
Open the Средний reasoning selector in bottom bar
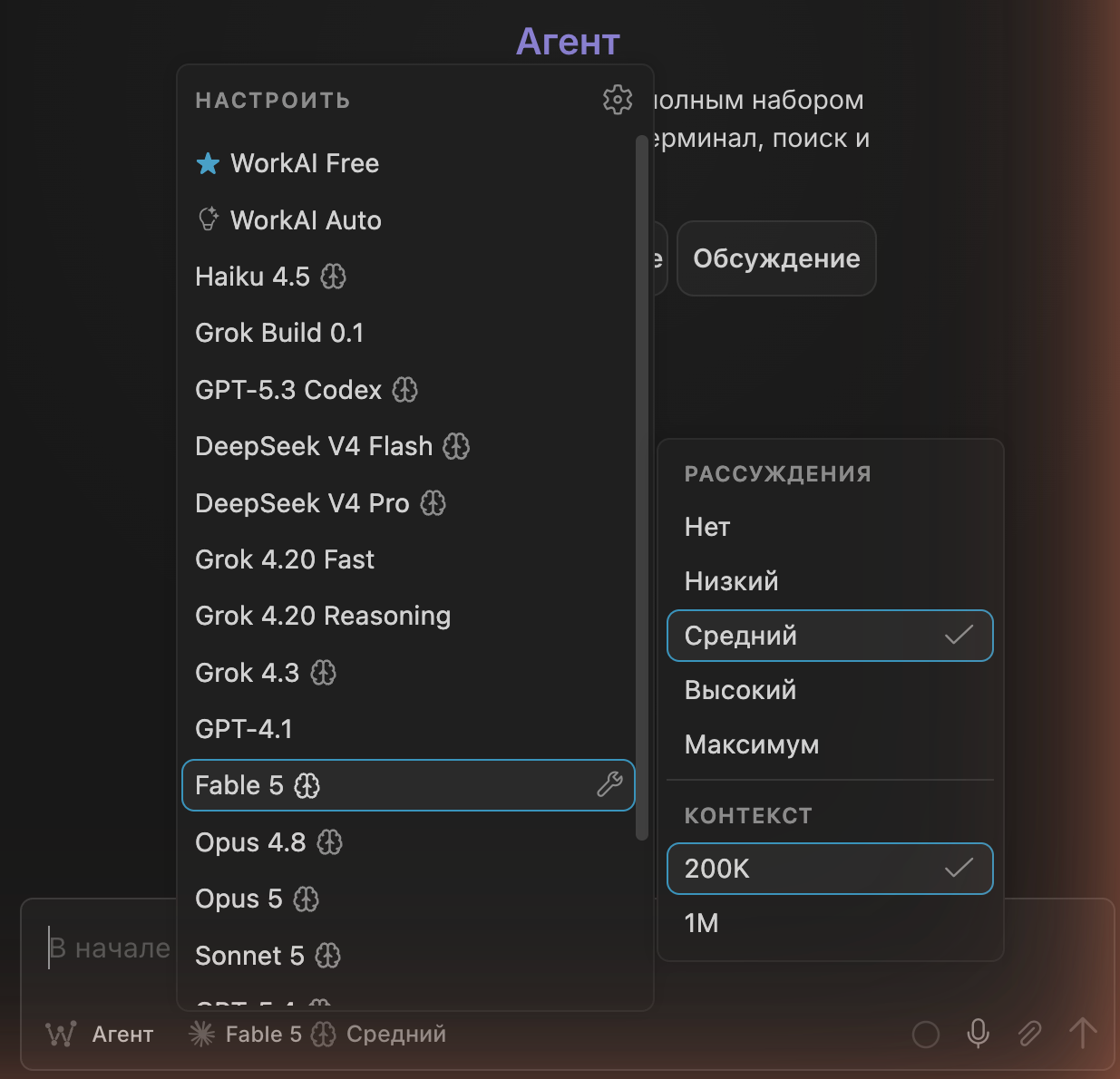396,1035
